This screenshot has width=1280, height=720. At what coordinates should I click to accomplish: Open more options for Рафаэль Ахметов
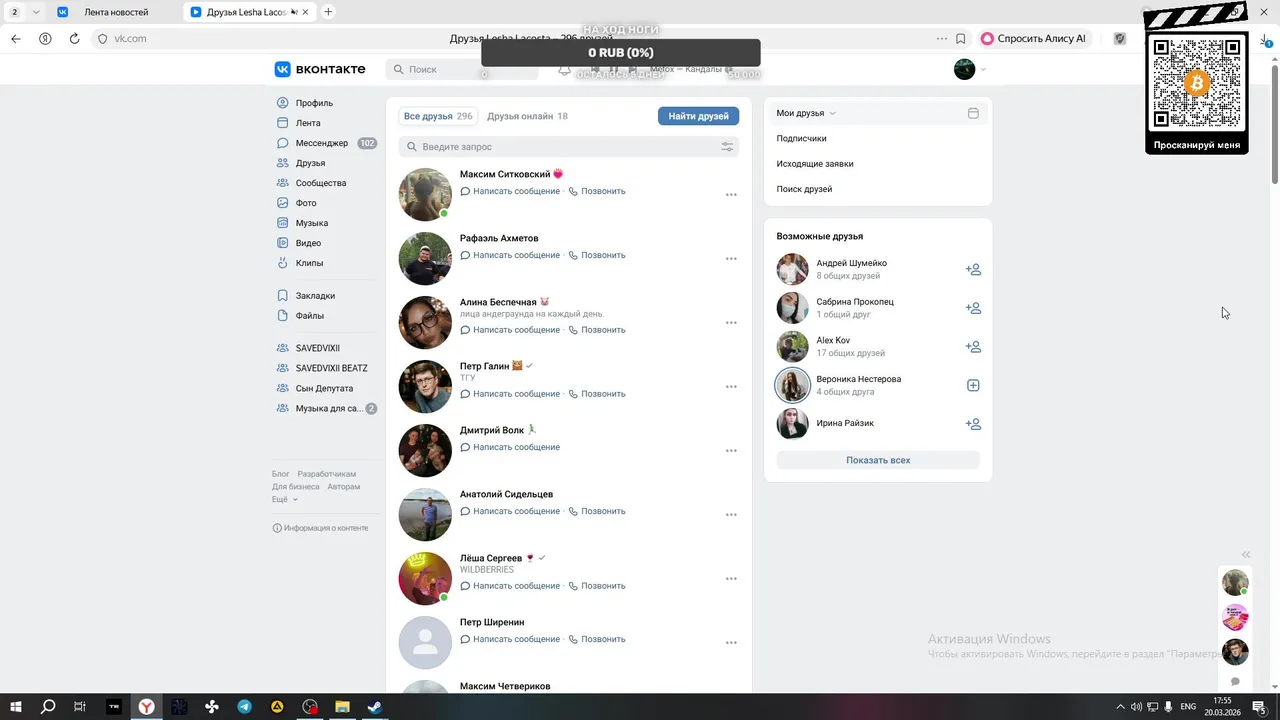point(731,259)
